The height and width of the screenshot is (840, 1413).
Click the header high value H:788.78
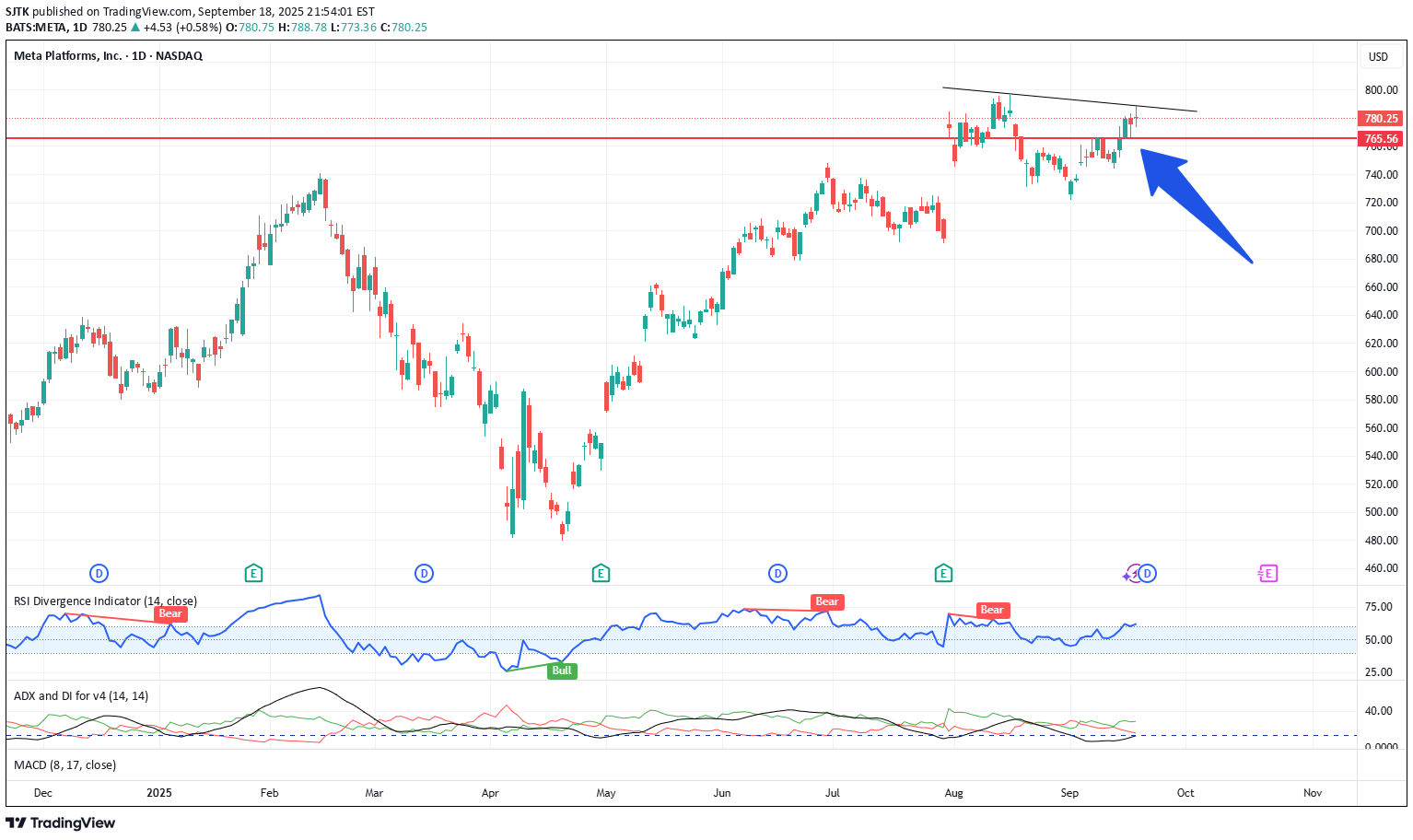pos(302,28)
